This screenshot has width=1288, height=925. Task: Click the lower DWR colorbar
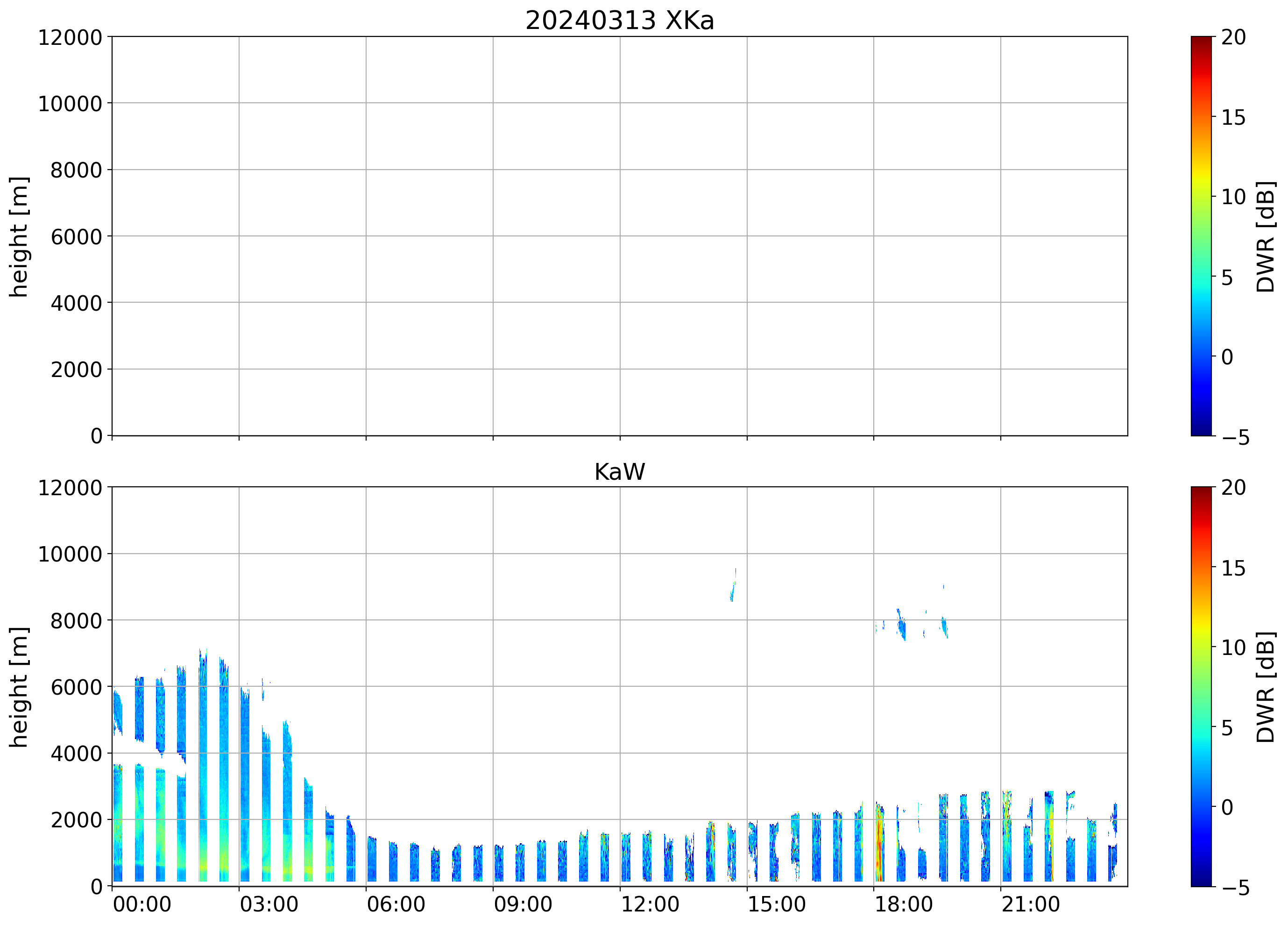(1201, 686)
